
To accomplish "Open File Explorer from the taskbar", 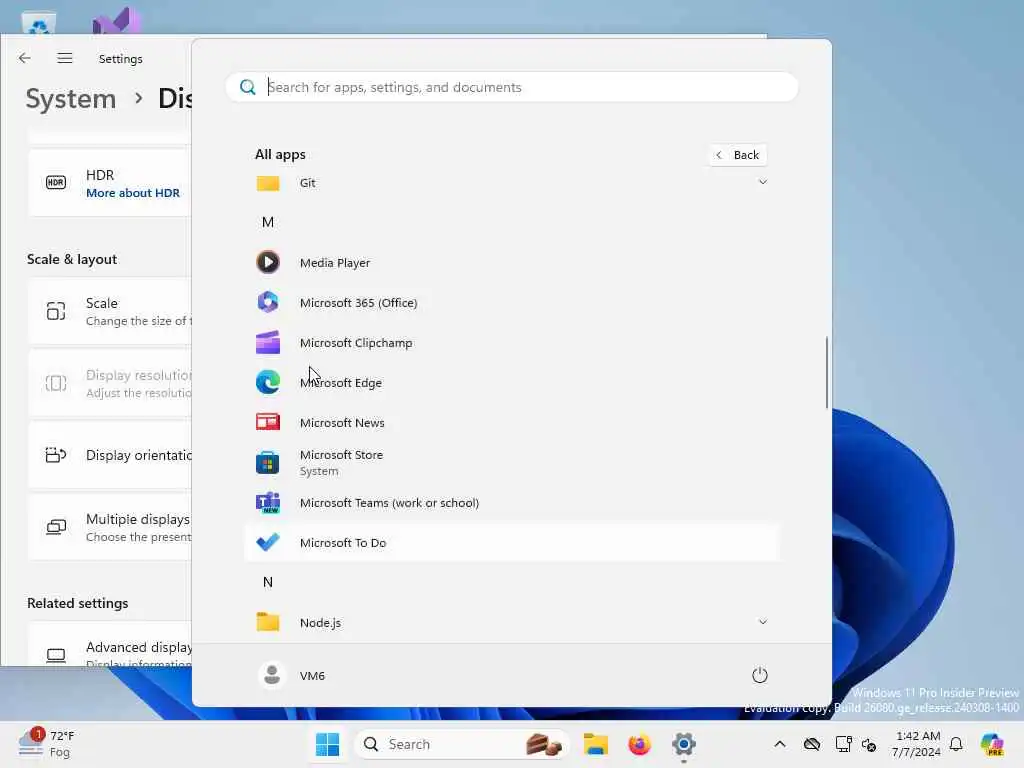I will [x=596, y=744].
